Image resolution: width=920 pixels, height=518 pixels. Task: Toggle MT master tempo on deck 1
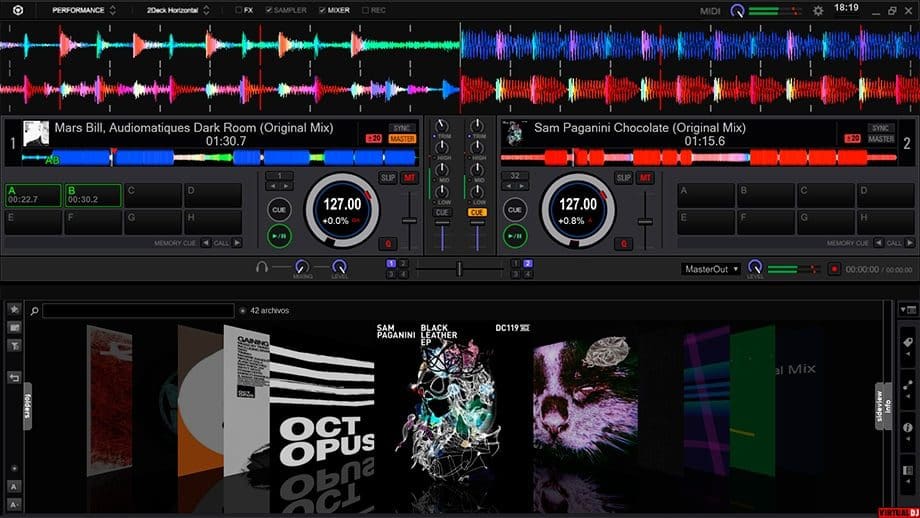pos(410,178)
